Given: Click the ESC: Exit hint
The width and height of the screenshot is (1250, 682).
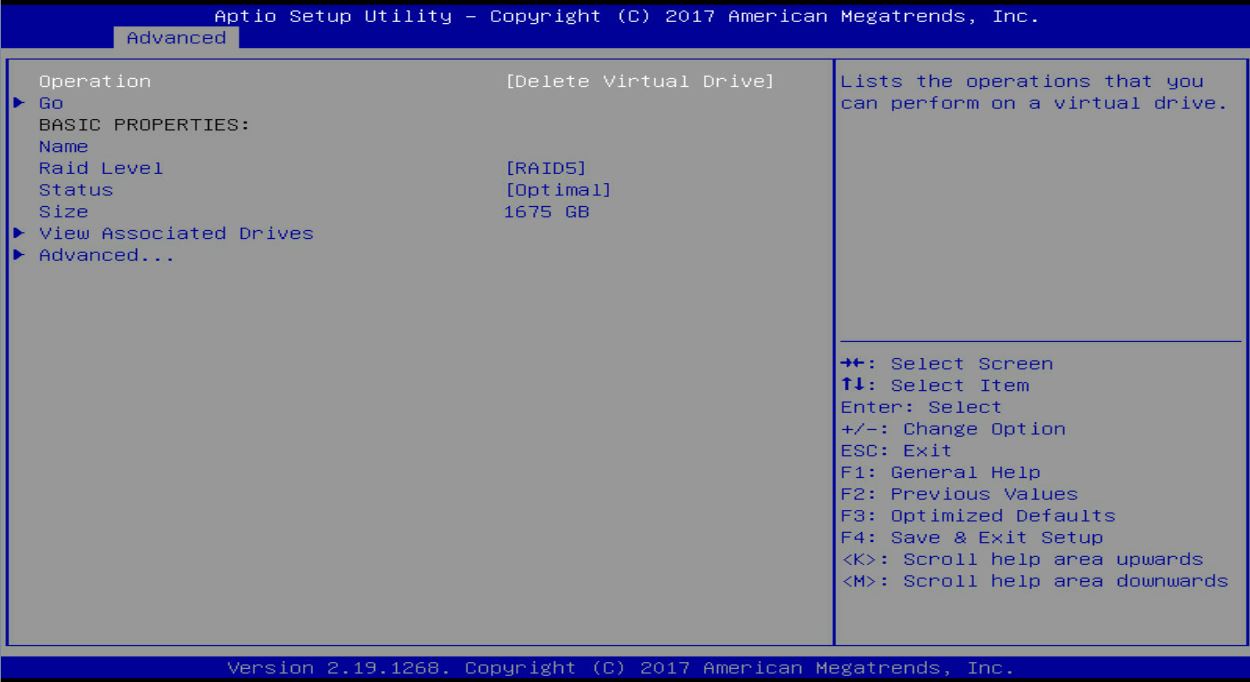Looking at the screenshot, I should click(x=896, y=451).
